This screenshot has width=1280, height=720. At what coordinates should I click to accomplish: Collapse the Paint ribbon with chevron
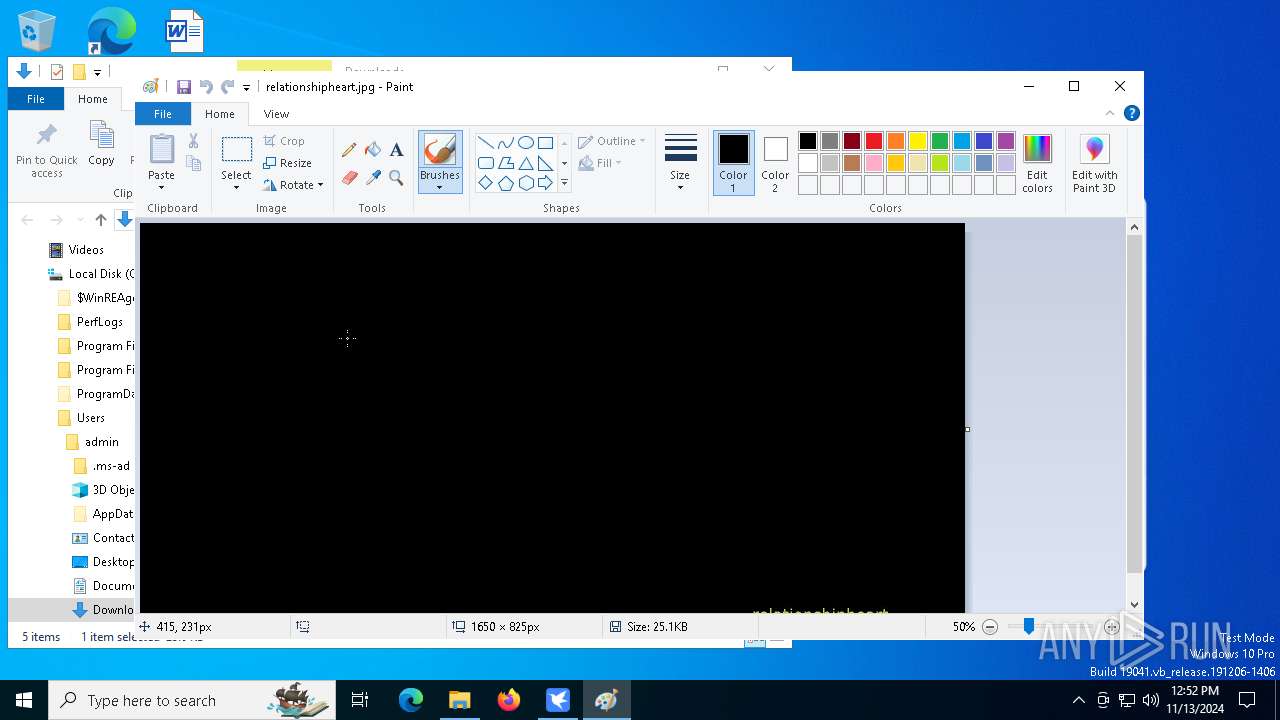click(x=1109, y=113)
